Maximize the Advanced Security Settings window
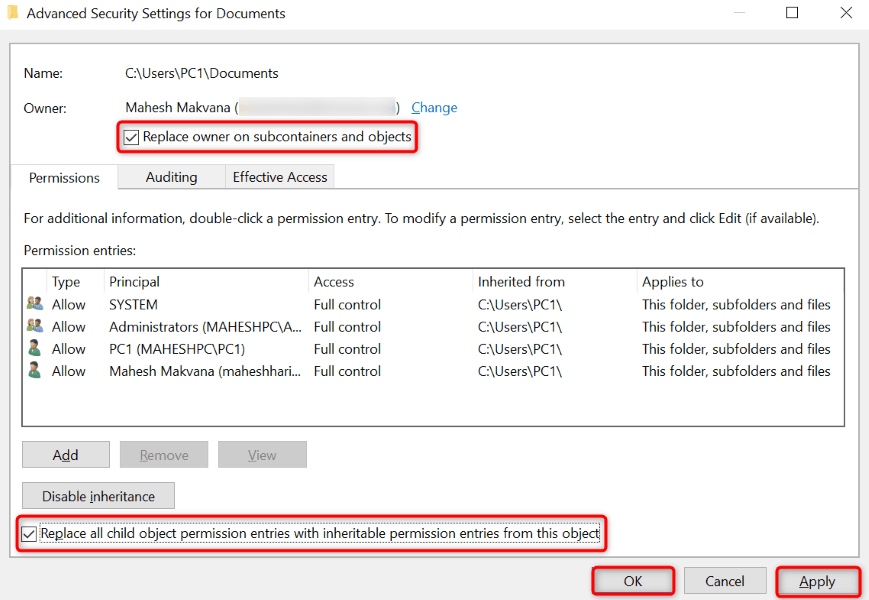The height and width of the screenshot is (600, 869). pyautogui.click(x=792, y=13)
